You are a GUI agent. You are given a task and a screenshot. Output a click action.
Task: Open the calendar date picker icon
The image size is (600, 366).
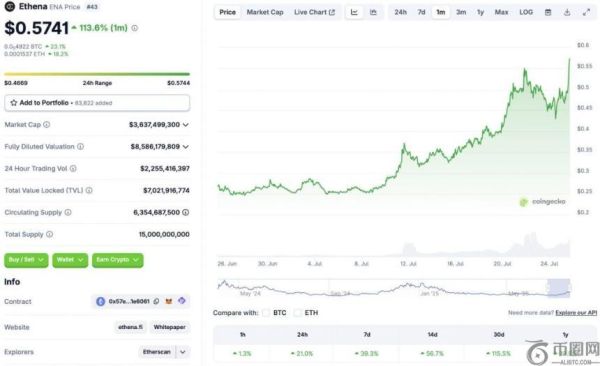(x=548, y=12)
